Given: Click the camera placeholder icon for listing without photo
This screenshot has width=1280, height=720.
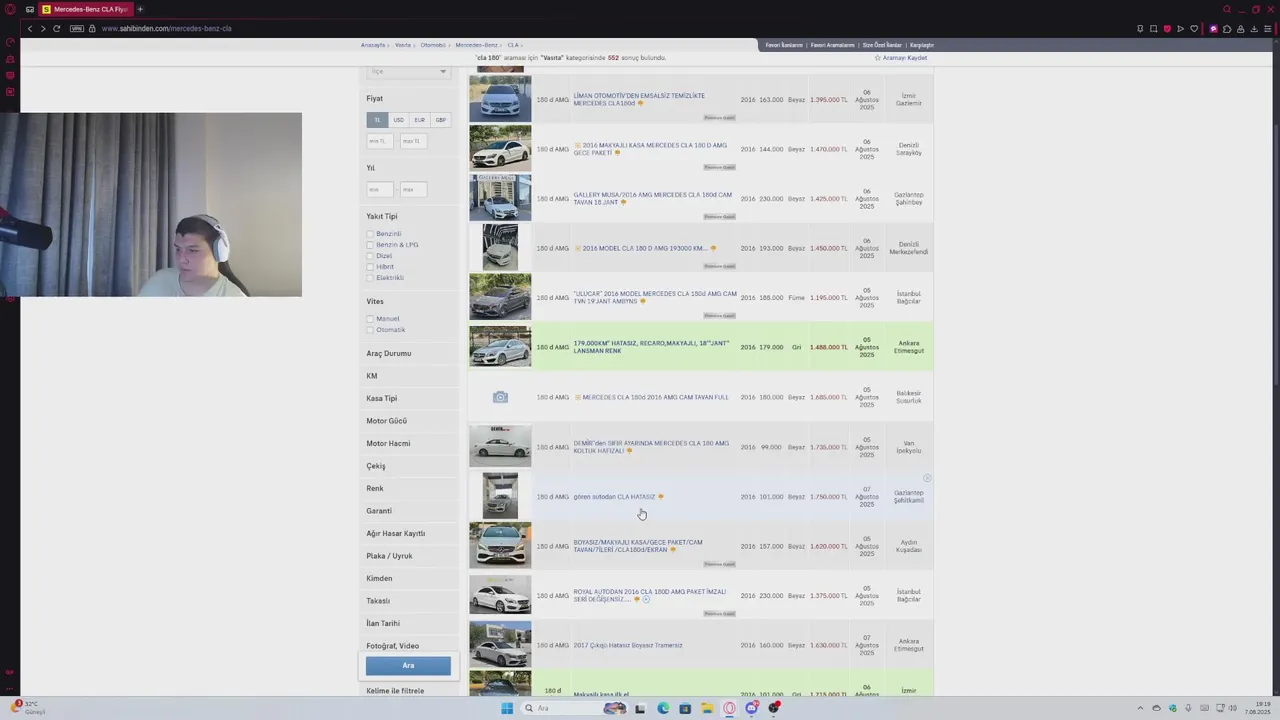Looking at the screenshot, I should (500, 397).
